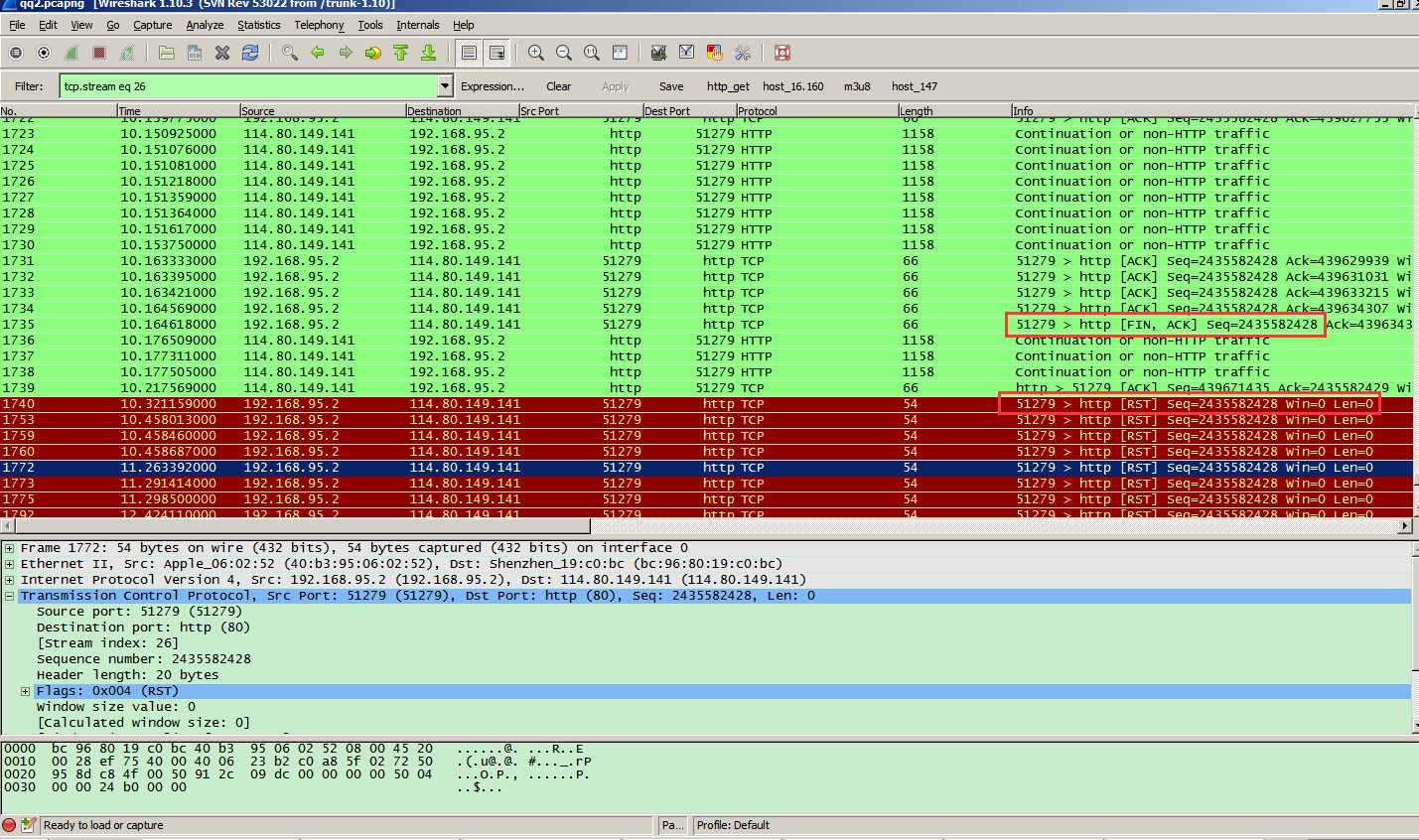Edit display filters icon
The image size is (1419, 840).
[686, 53]
